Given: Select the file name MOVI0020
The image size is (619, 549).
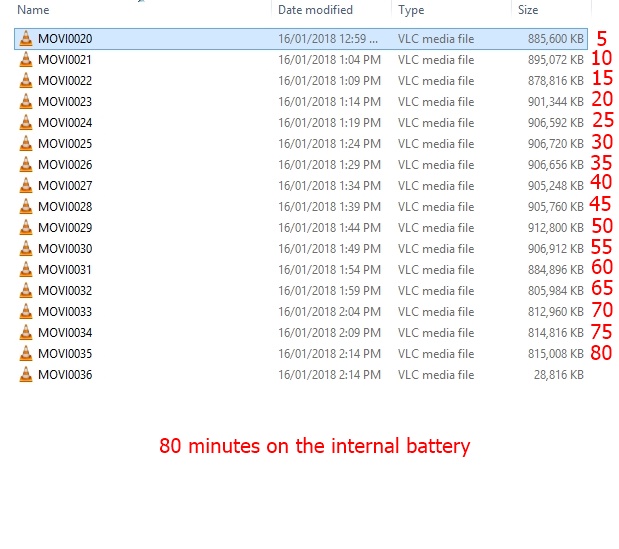Looking at the screenshot, I should click(x=65, y=39).
